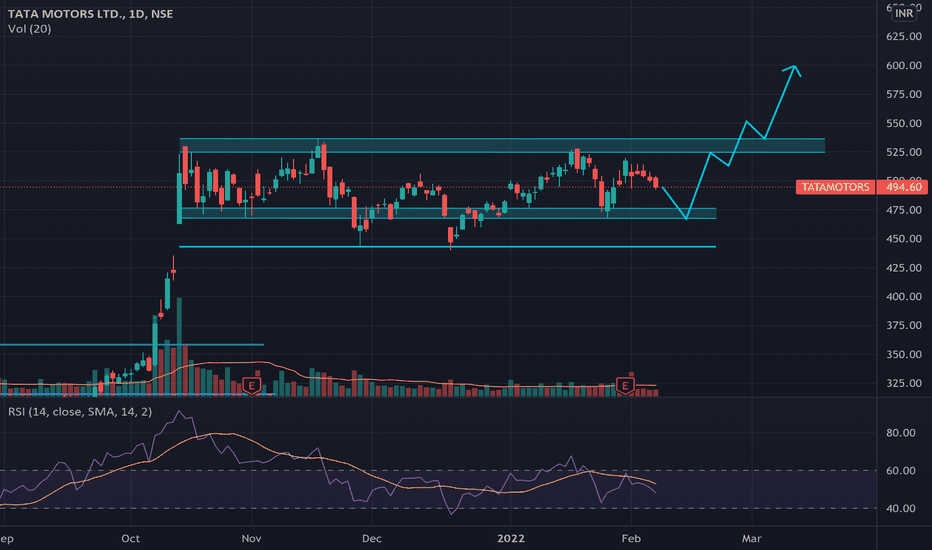932x550 pixels.
Task: Click the 400.00 price axis label
Action: click(903, 297)
